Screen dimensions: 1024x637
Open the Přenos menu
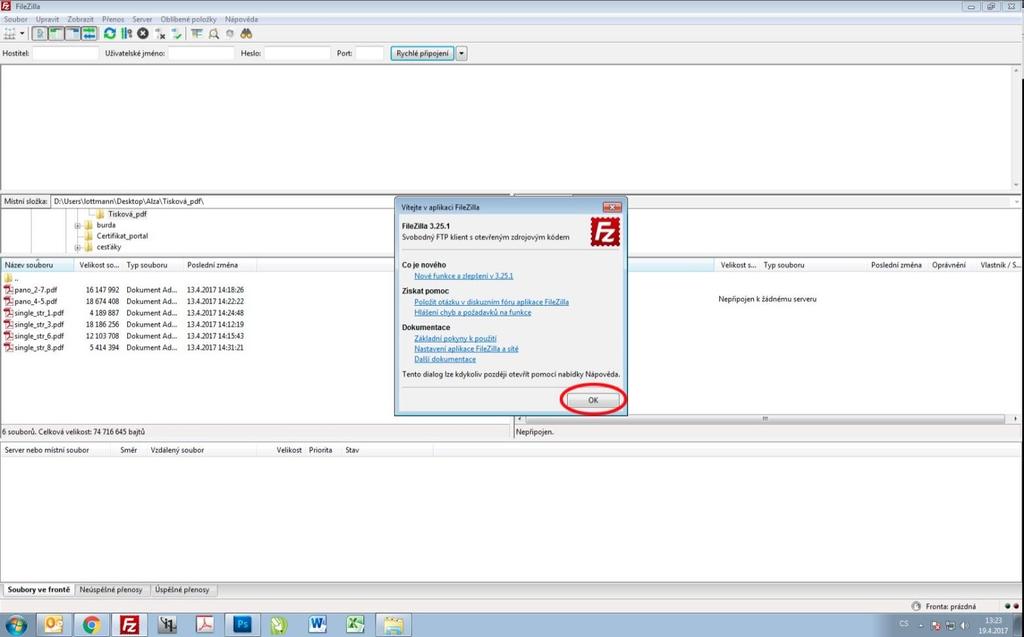click(x=113, y=19)
